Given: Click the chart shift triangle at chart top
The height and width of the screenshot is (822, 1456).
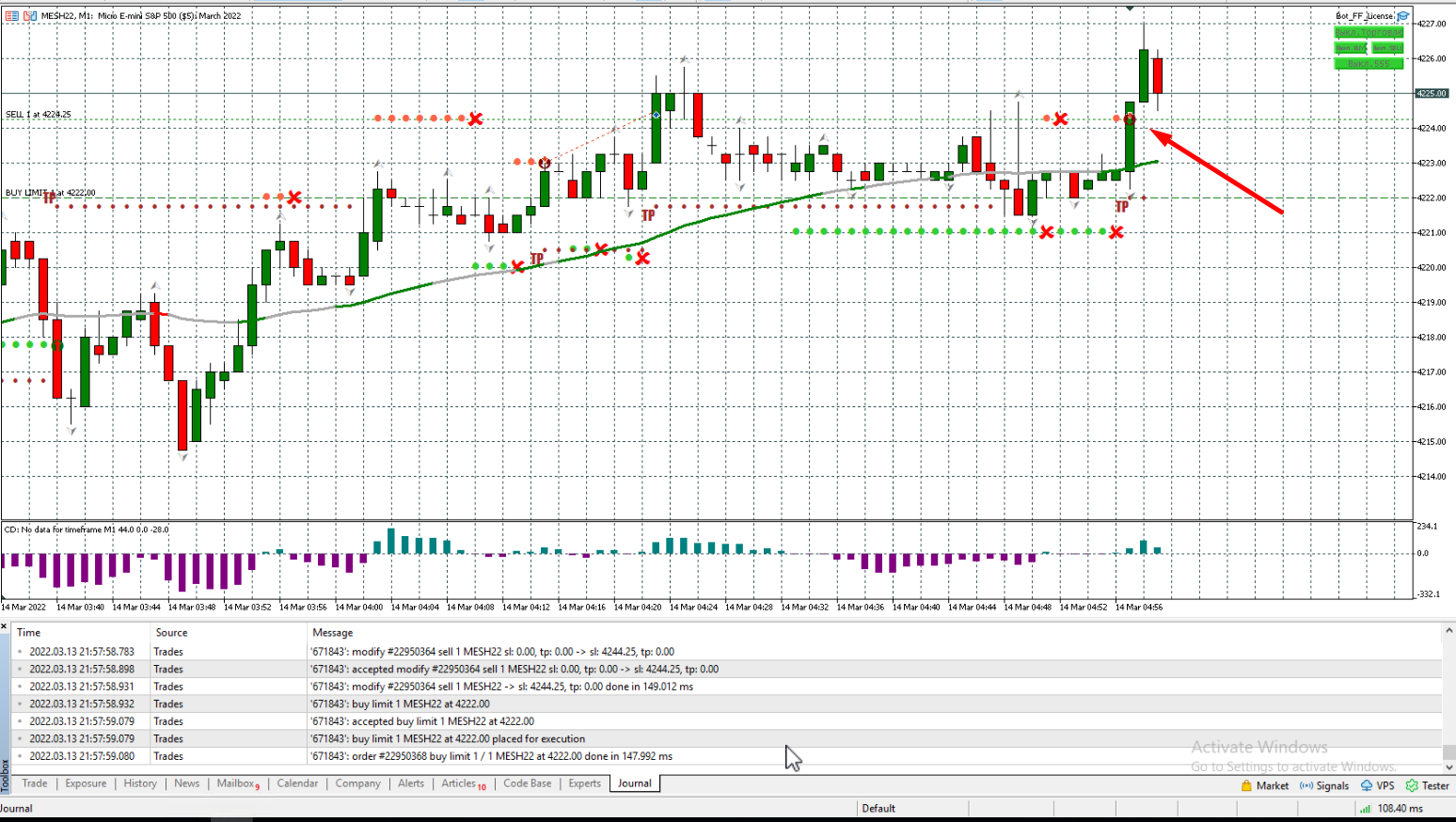Looking at the screenshot, I should coord(1130,8).
